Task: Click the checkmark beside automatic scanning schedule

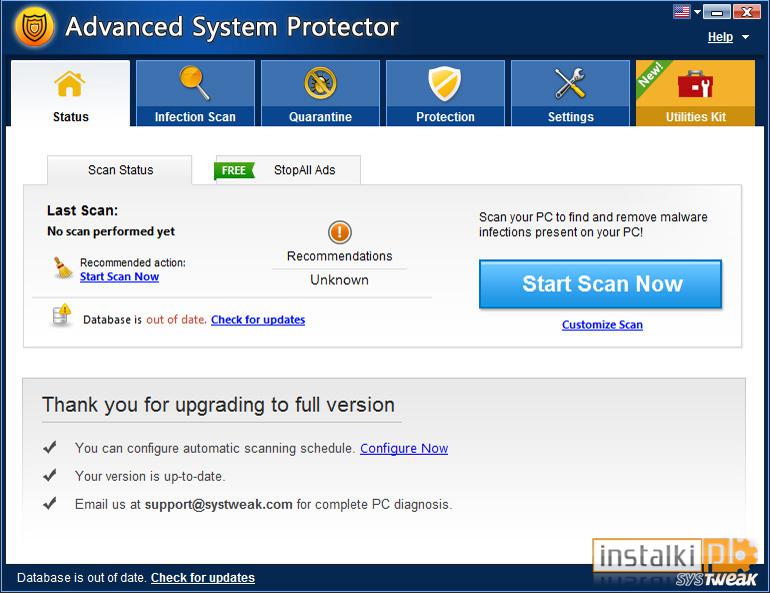Action: click(50, 447)
